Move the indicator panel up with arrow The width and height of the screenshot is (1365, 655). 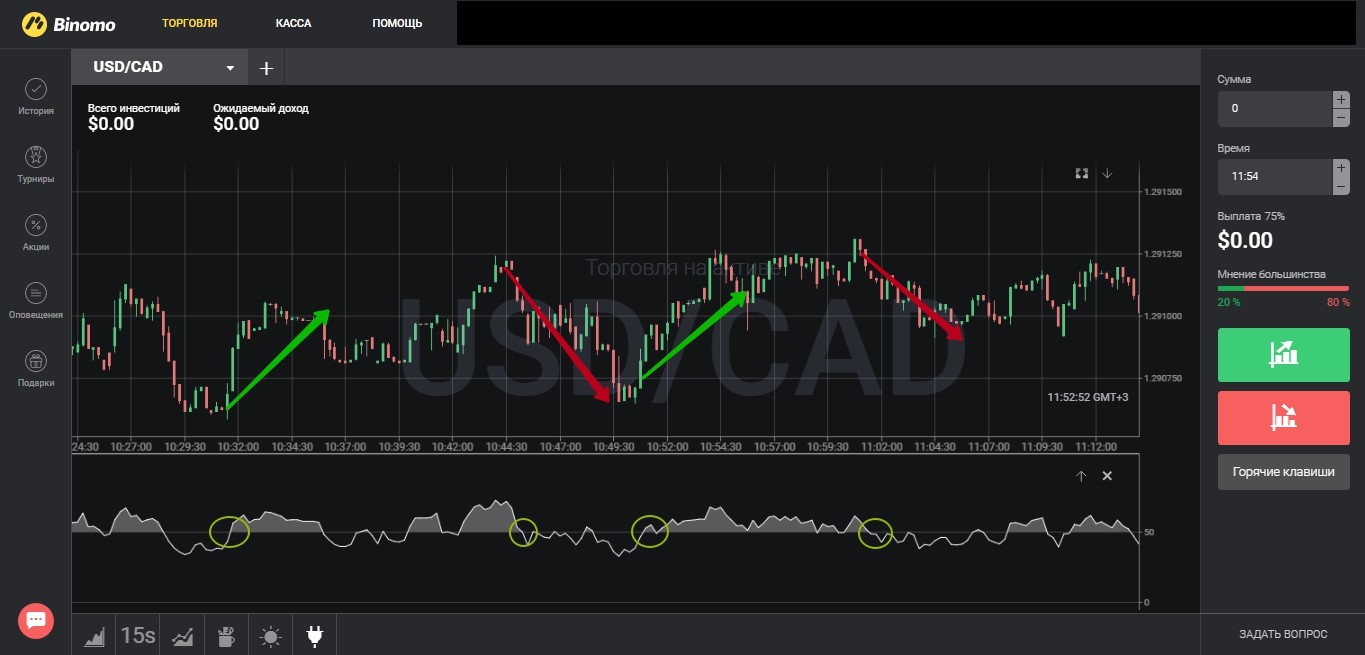pyautogui.click(x=1081, y=476)
